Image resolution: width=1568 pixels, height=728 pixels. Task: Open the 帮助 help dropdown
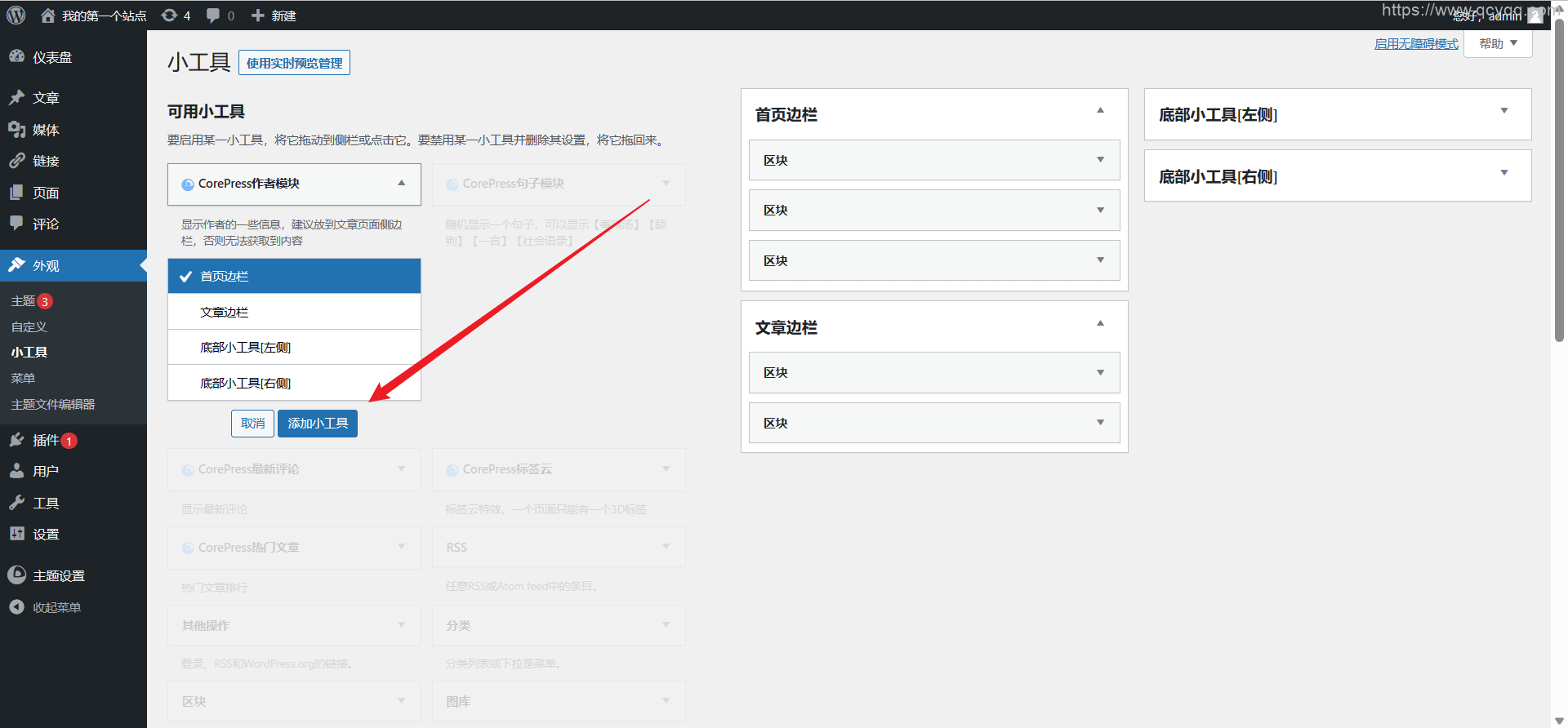tap(1498, 44)
